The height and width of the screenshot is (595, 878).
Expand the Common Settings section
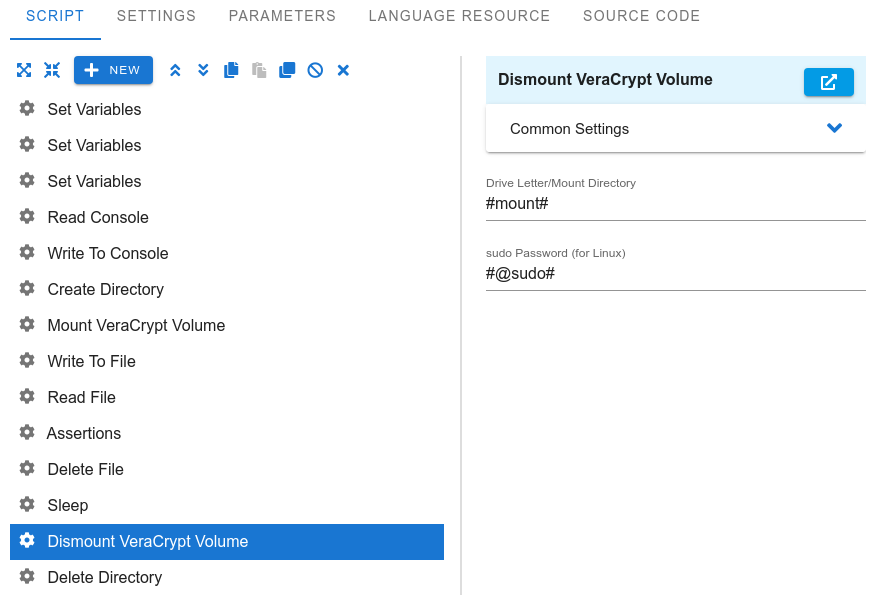pos(676,129)
